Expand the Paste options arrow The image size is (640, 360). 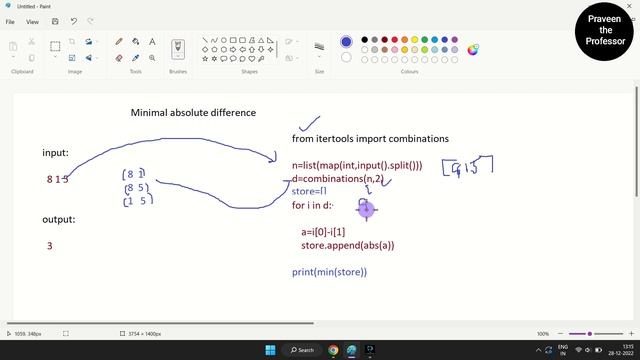tap(13, 57)
